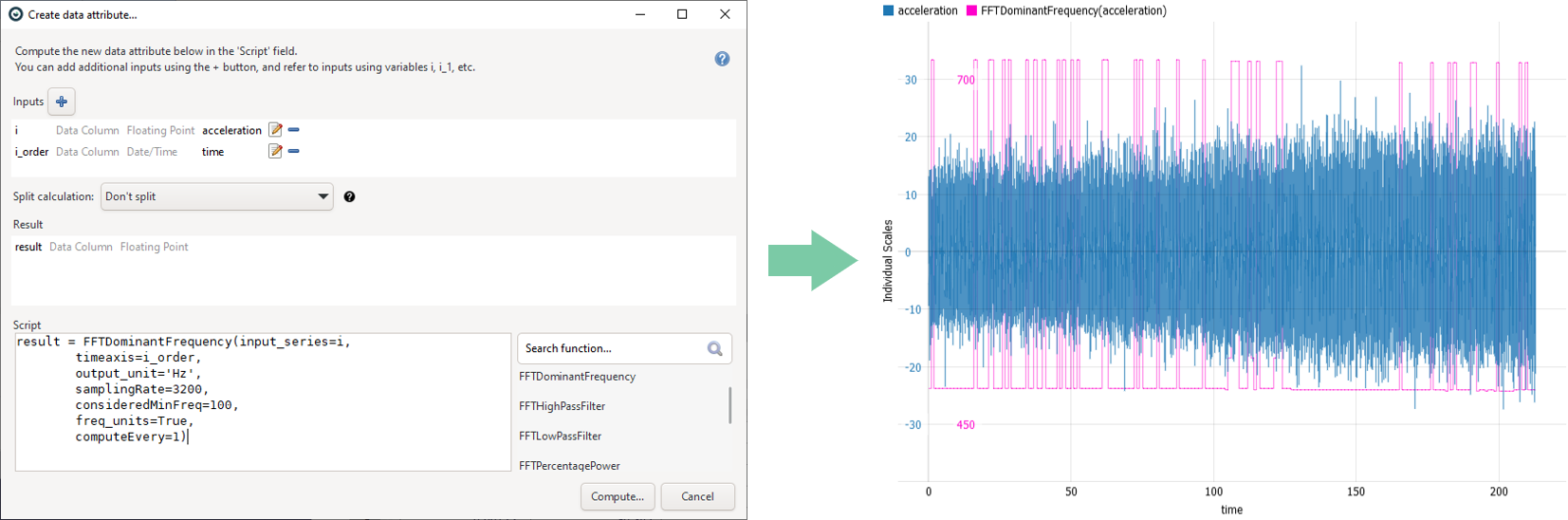Image resolution: width=1568 pixels, height=520 pixels.
Task: Select FFTLowPassFilter in function list
Action: 560,436
